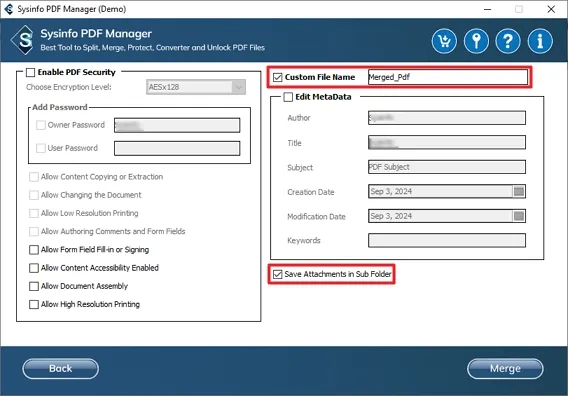Enable PDF Security checkbox
568x396 pixels.
[30, 72]
